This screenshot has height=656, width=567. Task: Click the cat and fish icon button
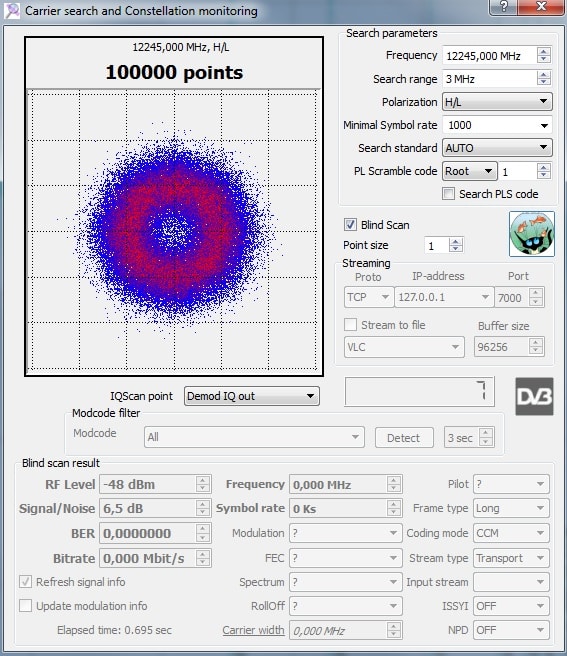pyautogui.click(x=532, y=234)
